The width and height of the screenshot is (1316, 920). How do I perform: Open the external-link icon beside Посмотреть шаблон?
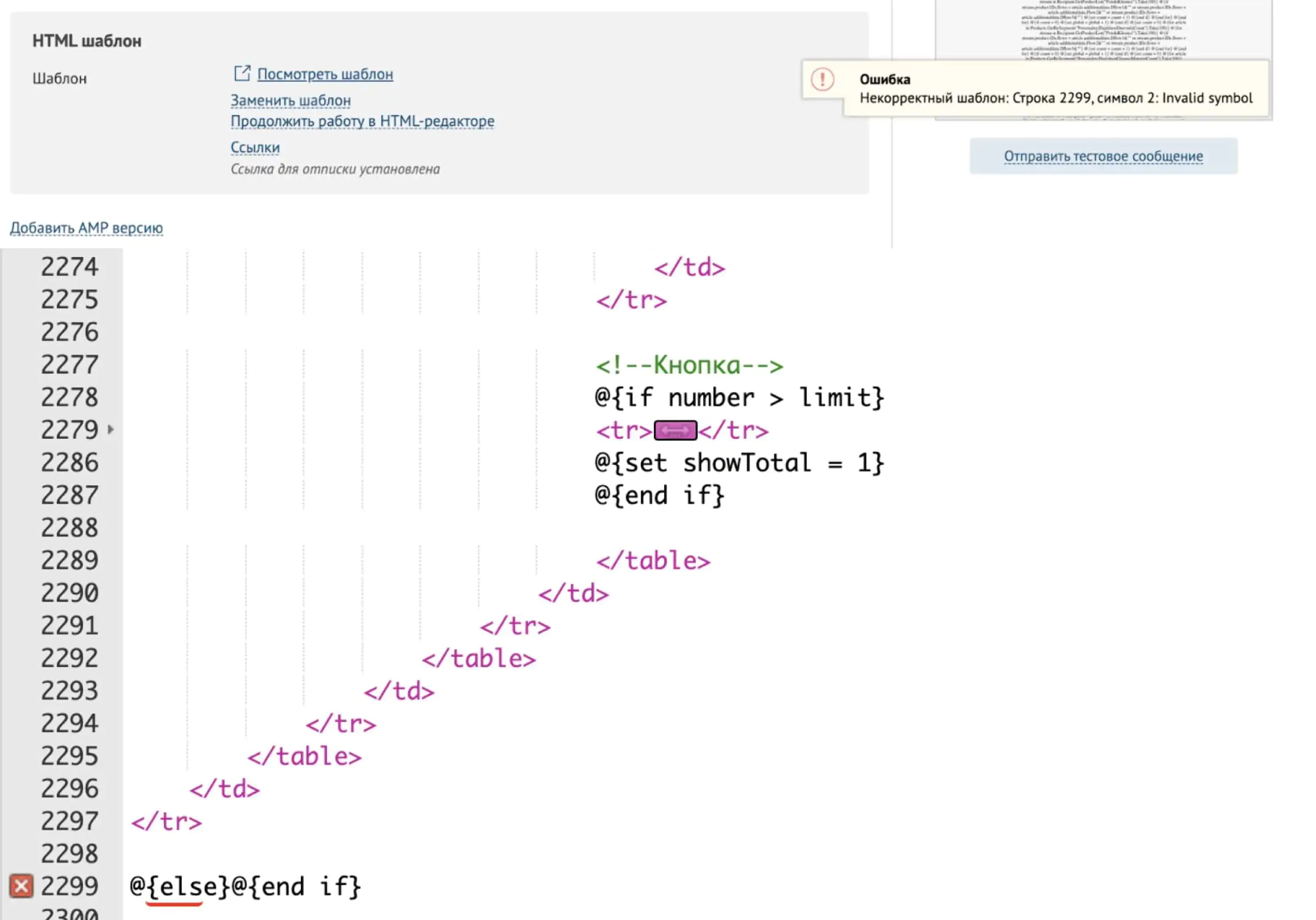tap(242, 73)
